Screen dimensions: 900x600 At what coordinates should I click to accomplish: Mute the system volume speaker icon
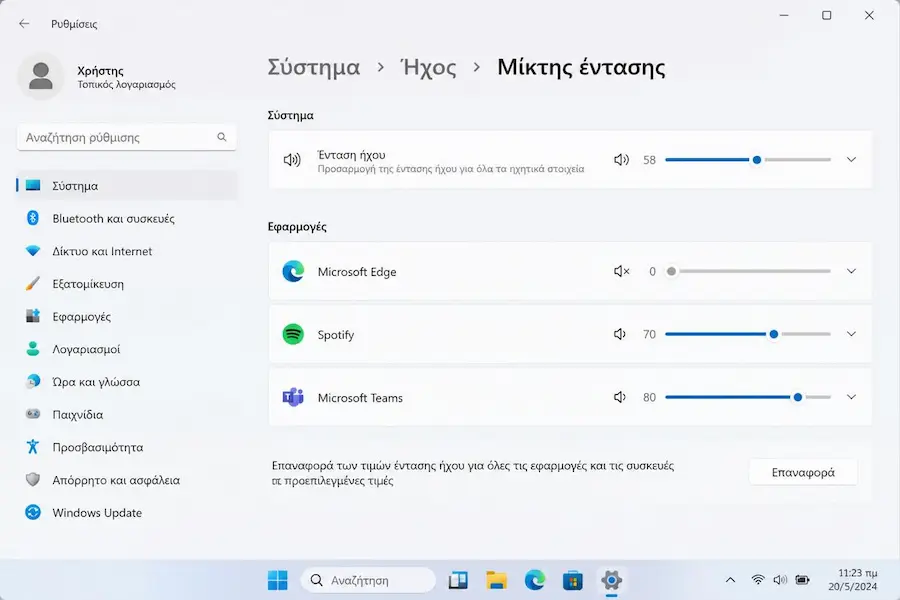(621, 160)
